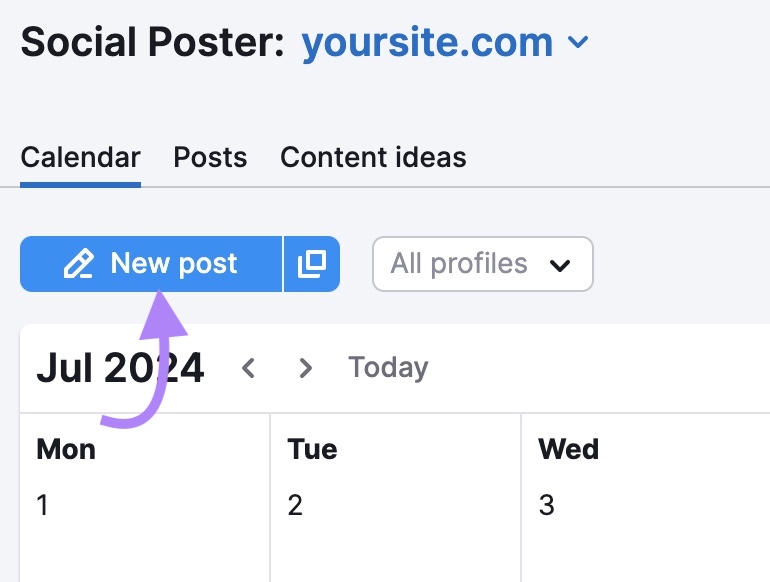Click the overlapping-squares icon beside New post
The width and height of the screenshot is (770, 582).
coord(312,264)
